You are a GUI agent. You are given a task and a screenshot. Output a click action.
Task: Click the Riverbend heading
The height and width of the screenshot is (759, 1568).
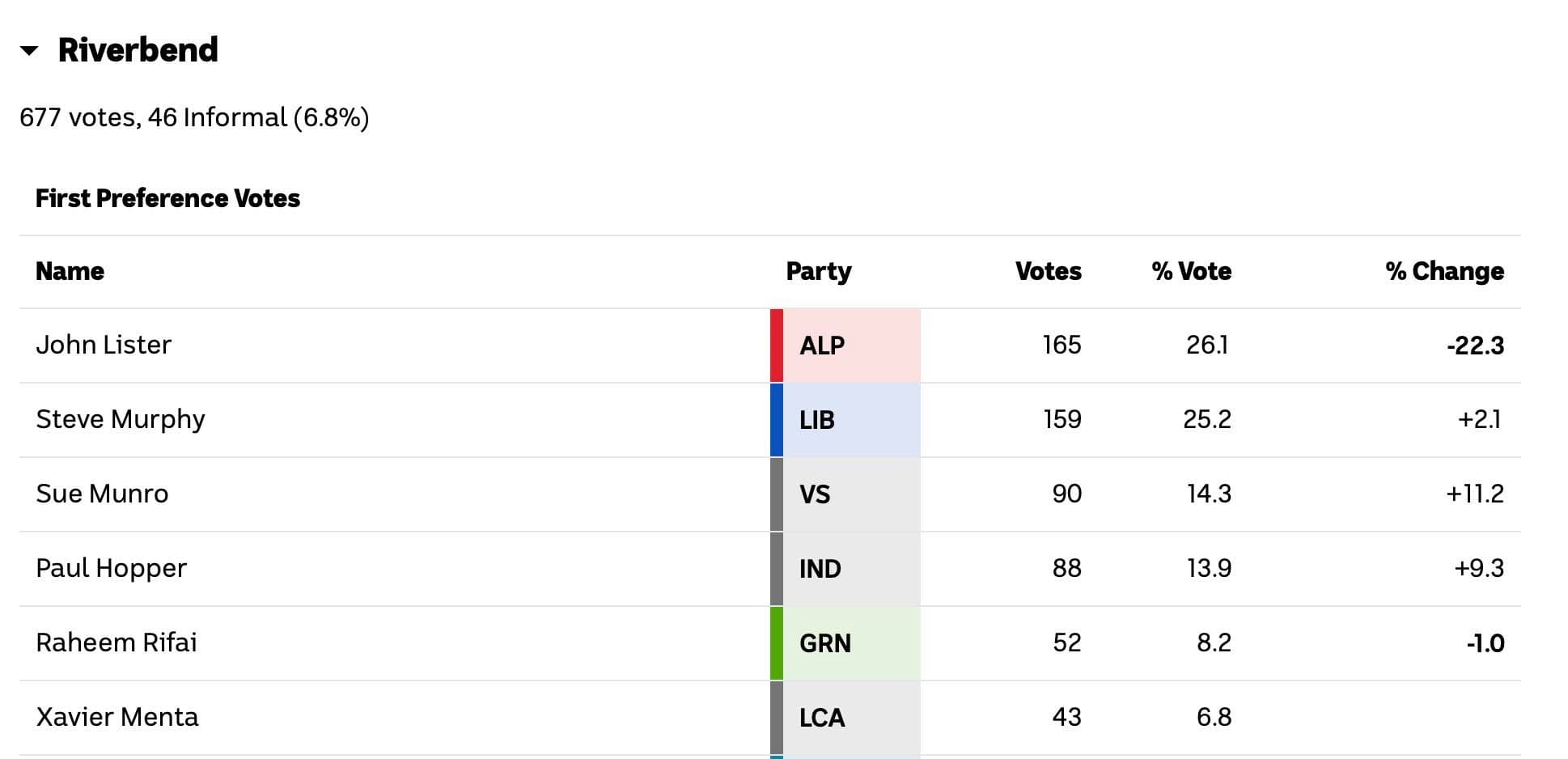tap(138, 50)
